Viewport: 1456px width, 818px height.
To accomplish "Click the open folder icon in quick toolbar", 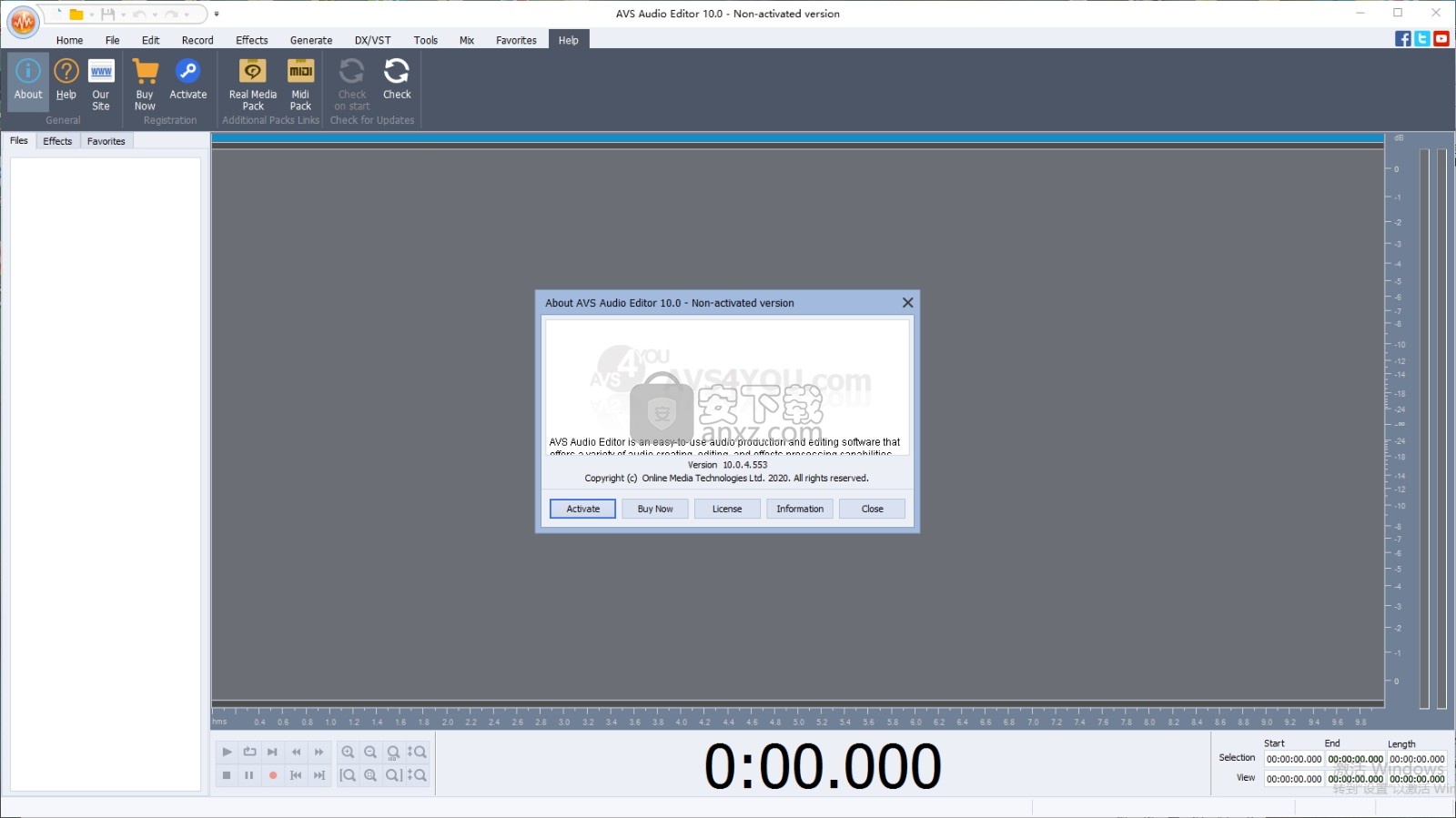I will [76, 14].
